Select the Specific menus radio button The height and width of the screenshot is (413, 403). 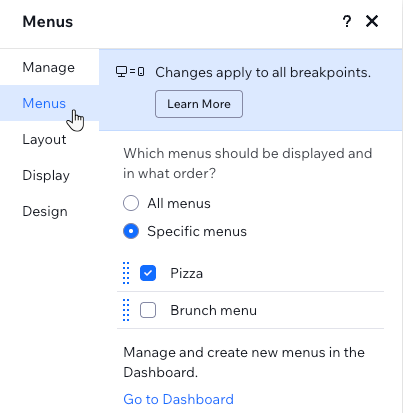tap(131, 231)
